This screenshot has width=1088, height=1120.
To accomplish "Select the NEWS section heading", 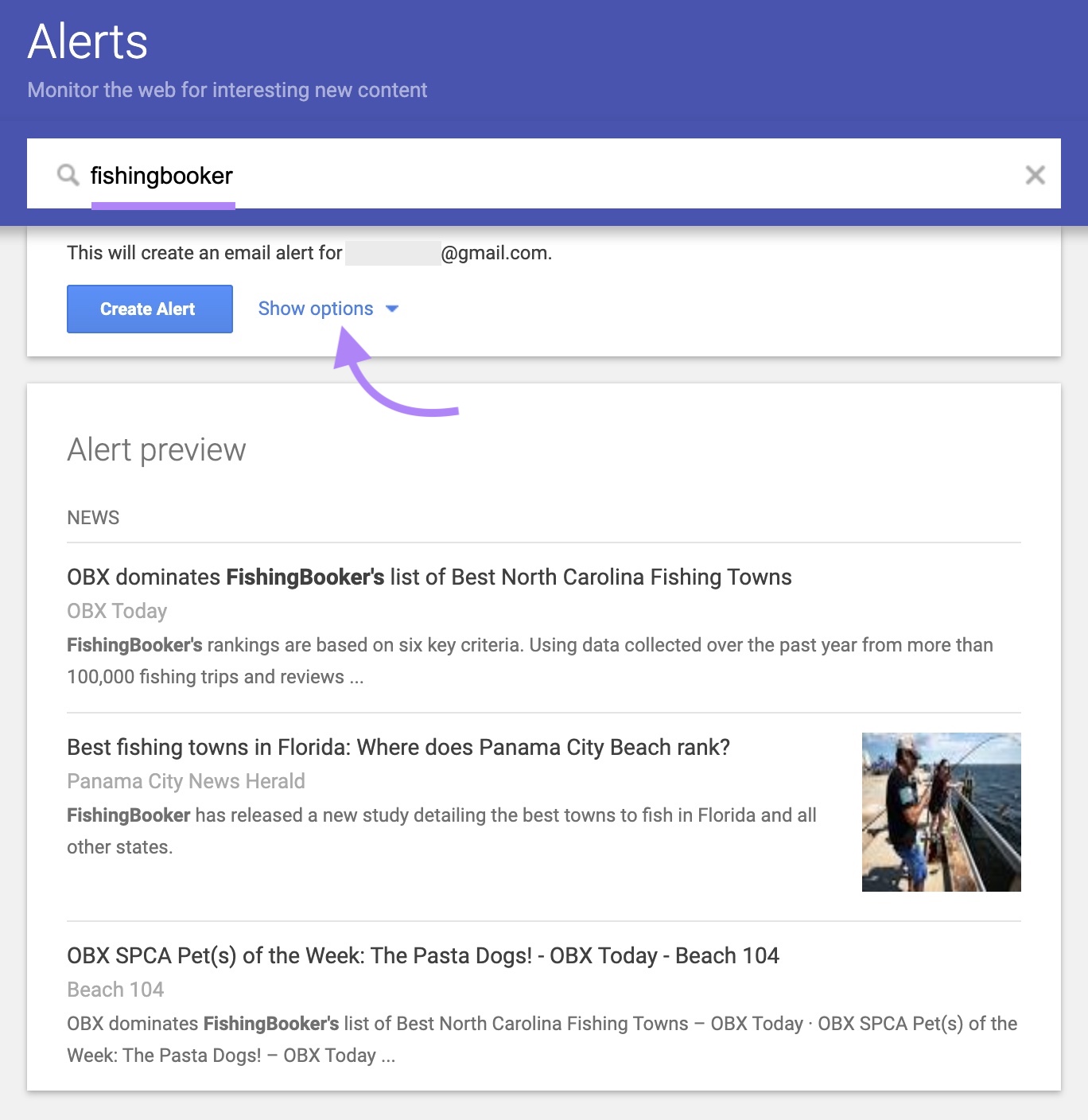I will tap(93, 517).
